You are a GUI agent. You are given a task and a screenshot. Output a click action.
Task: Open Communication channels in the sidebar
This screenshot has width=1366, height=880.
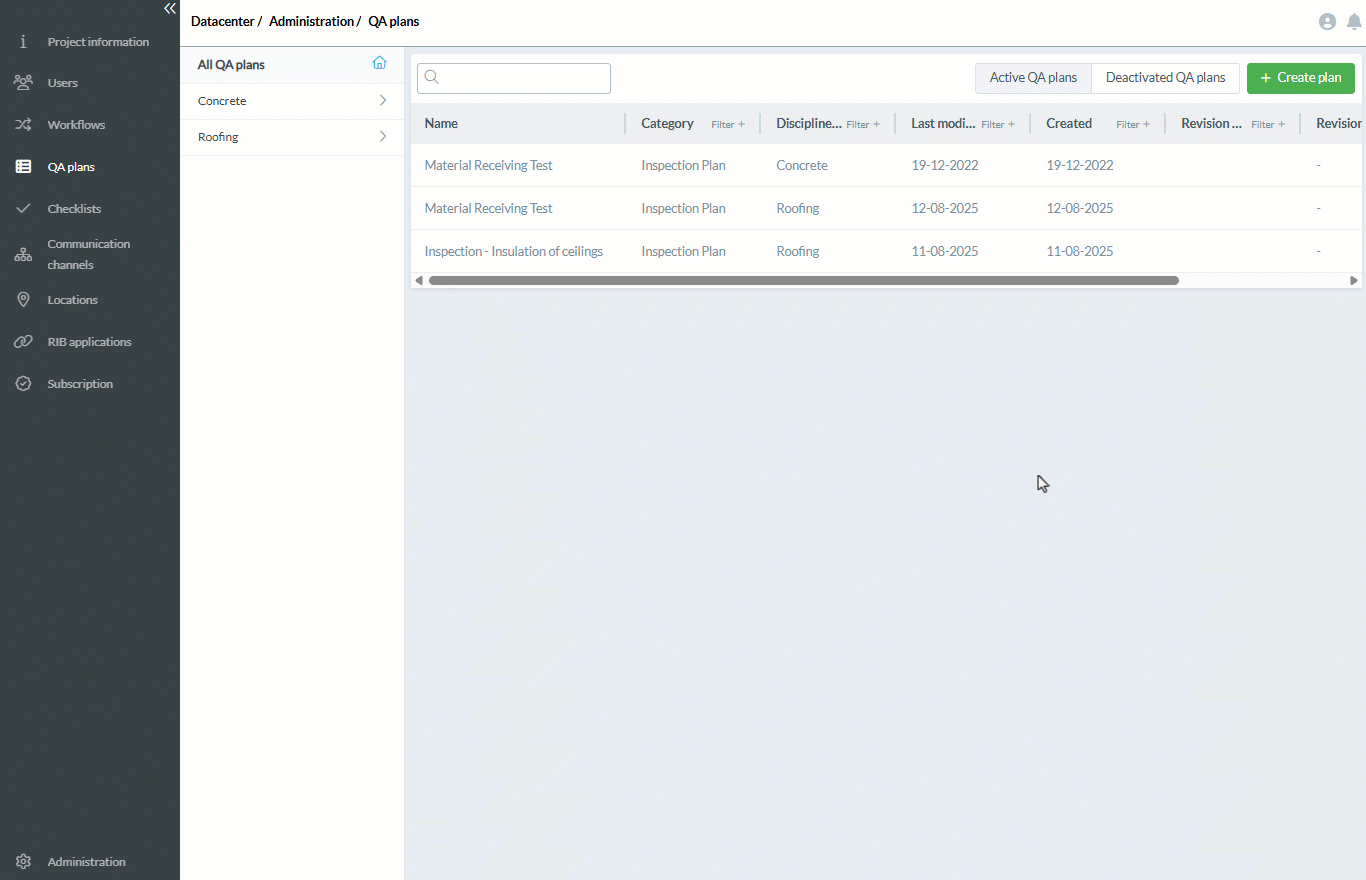[x=88, y=254]
